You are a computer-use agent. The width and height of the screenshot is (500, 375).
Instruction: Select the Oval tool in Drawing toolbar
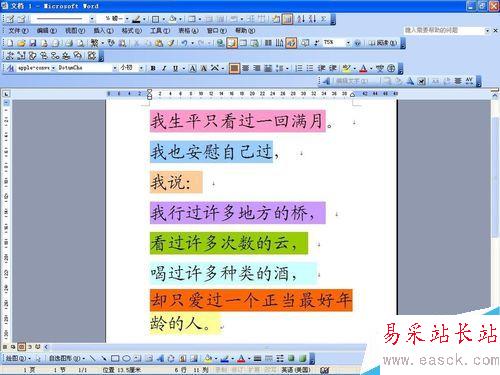click(x=126, y=359)
